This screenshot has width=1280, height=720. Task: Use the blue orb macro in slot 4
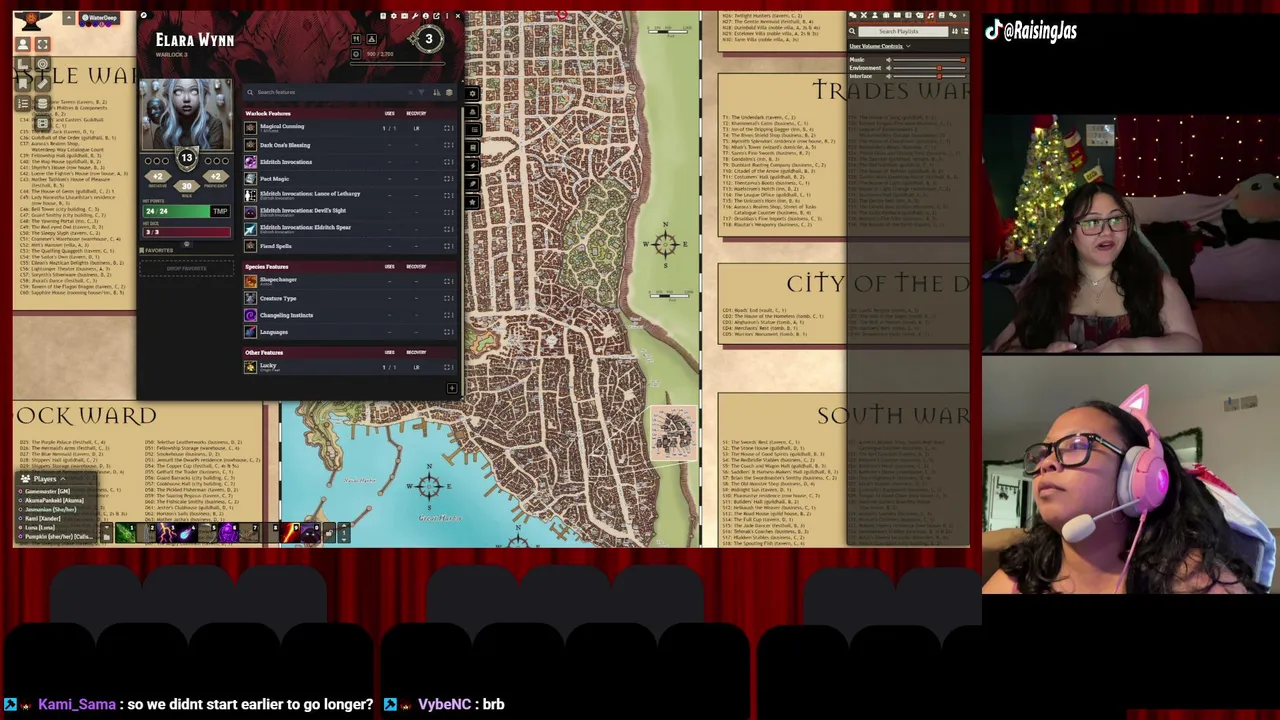click(187, 533)
